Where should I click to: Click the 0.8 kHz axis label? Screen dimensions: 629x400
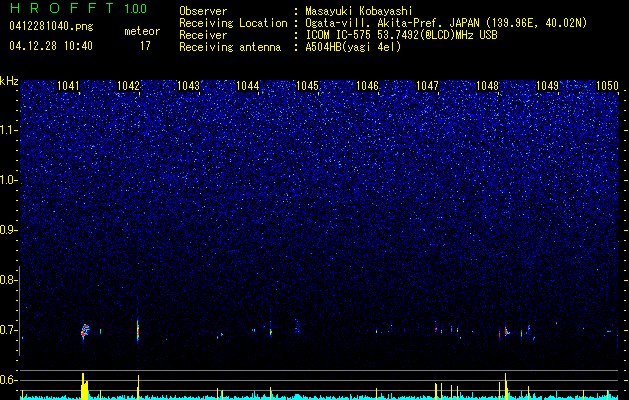pos(8,280)
